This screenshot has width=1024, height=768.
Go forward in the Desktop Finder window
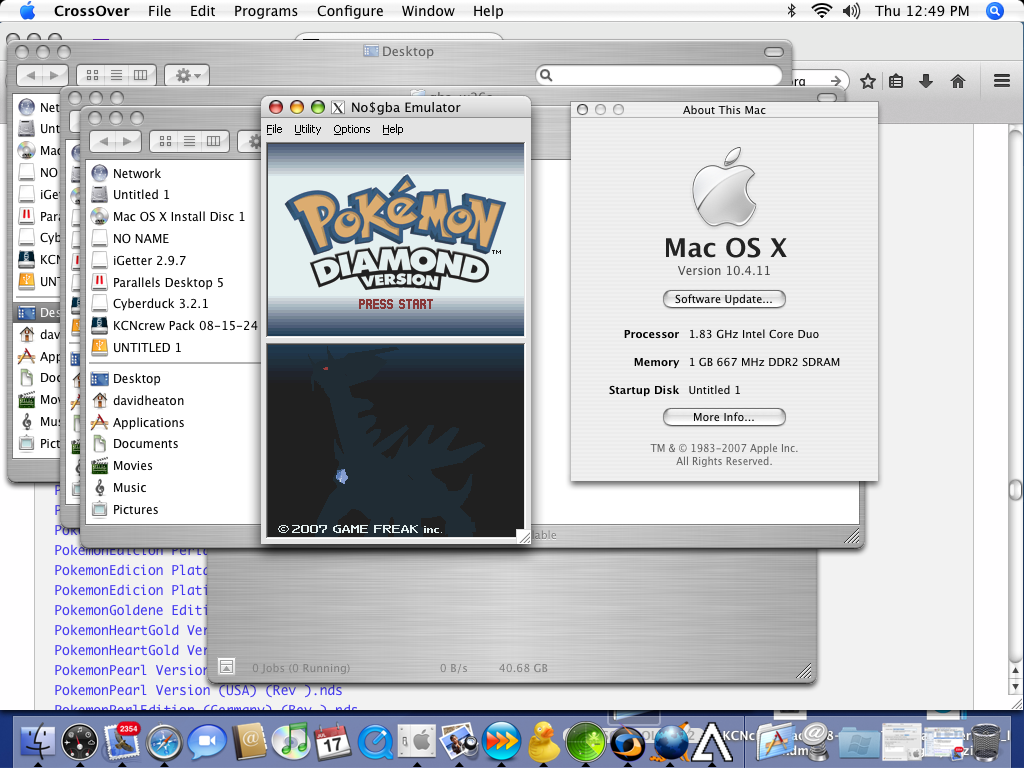(x=55, y=75)
